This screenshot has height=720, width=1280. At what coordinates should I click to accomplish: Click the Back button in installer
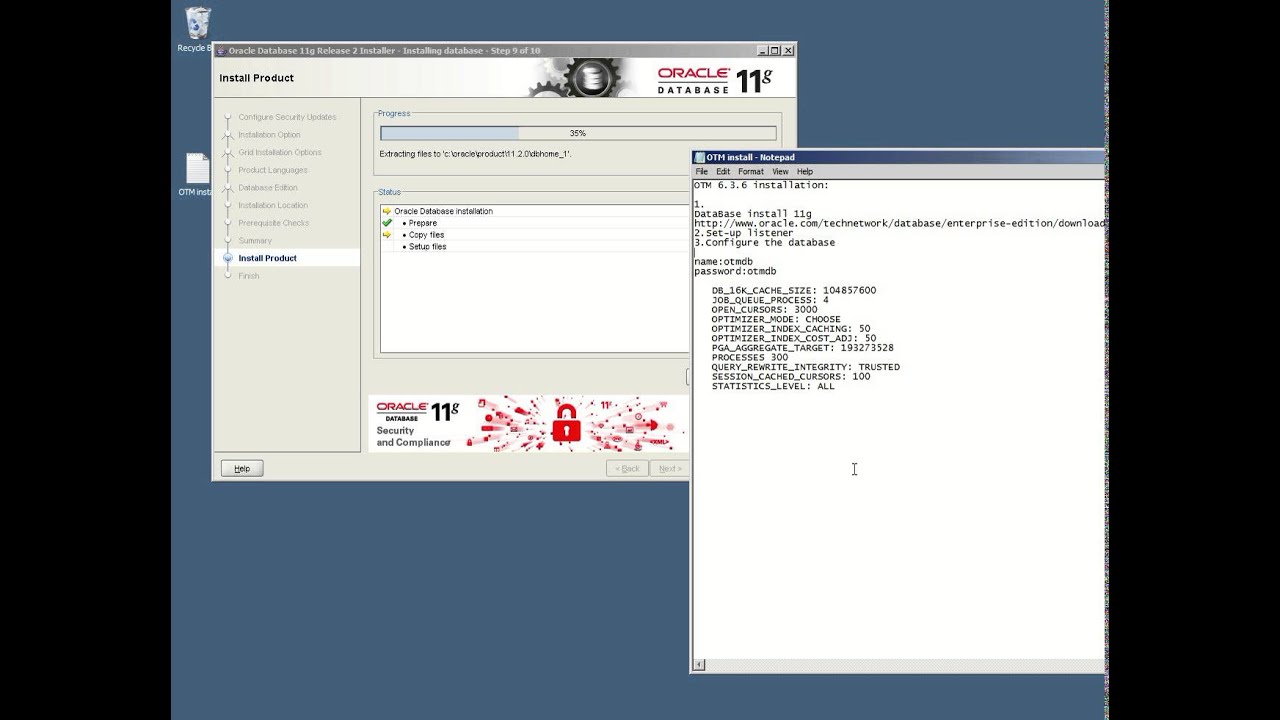coord(627,468)
